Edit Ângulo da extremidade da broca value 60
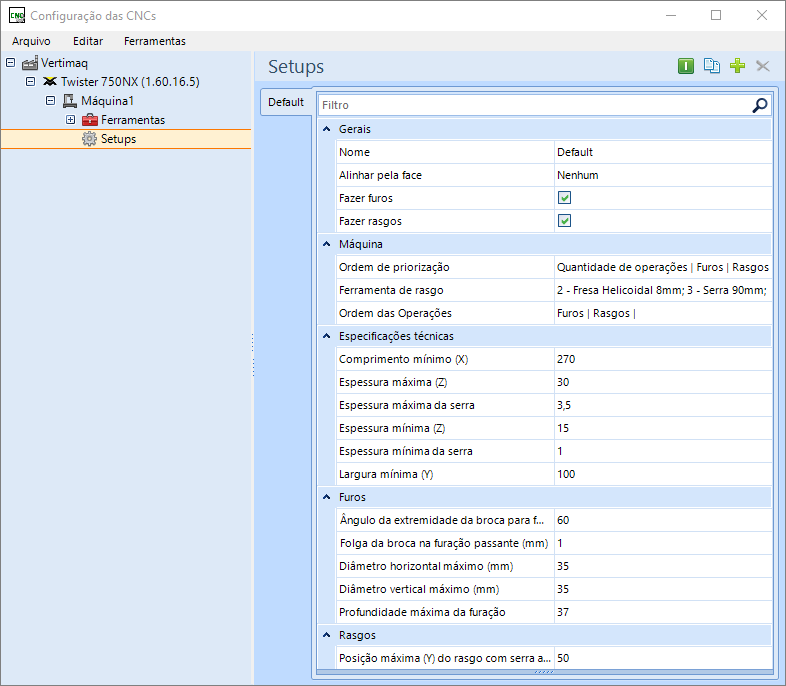Screen dimensions: 786x686 (x=663, y=520)
